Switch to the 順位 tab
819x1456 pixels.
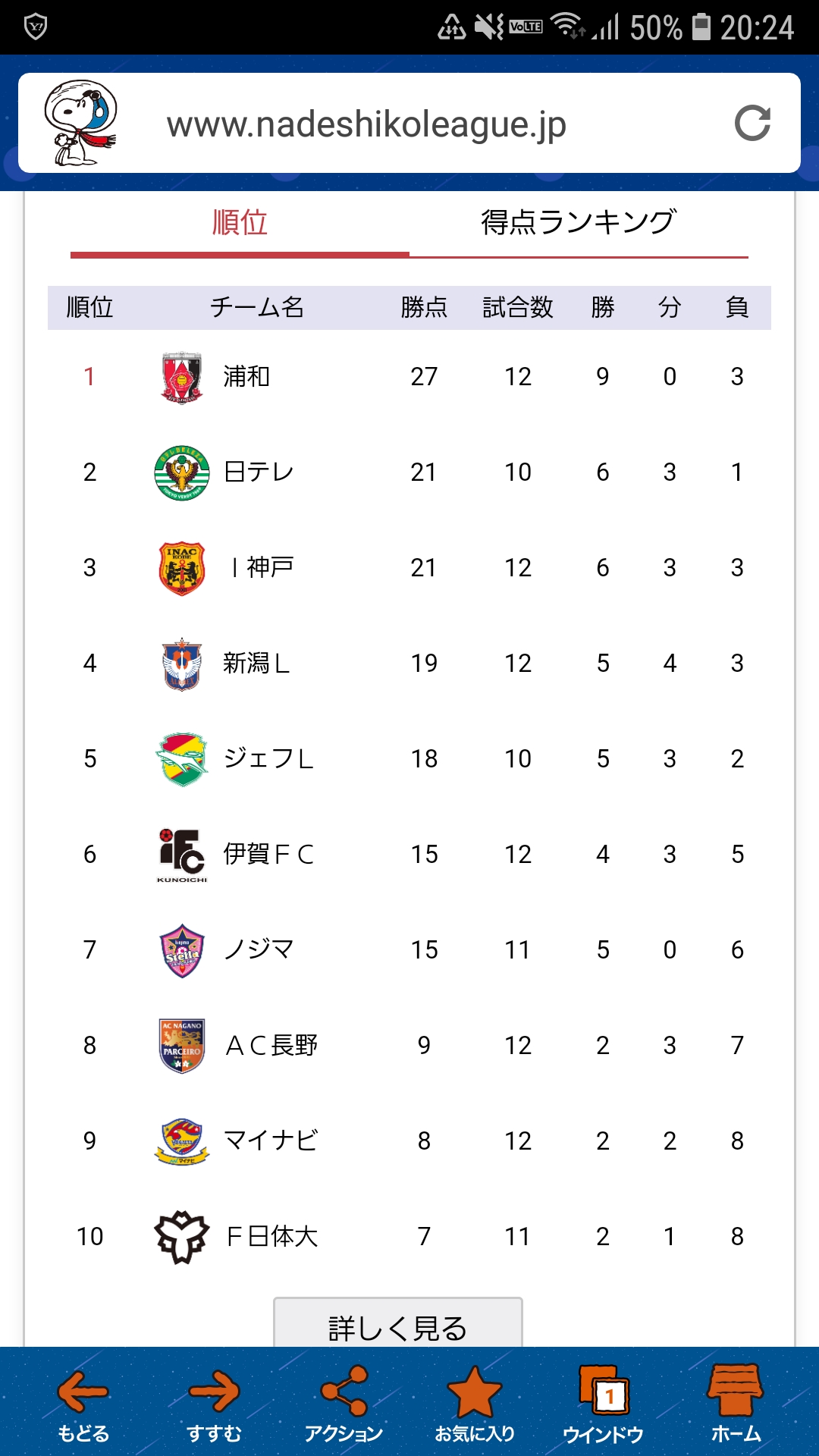(x=240, y=223)
